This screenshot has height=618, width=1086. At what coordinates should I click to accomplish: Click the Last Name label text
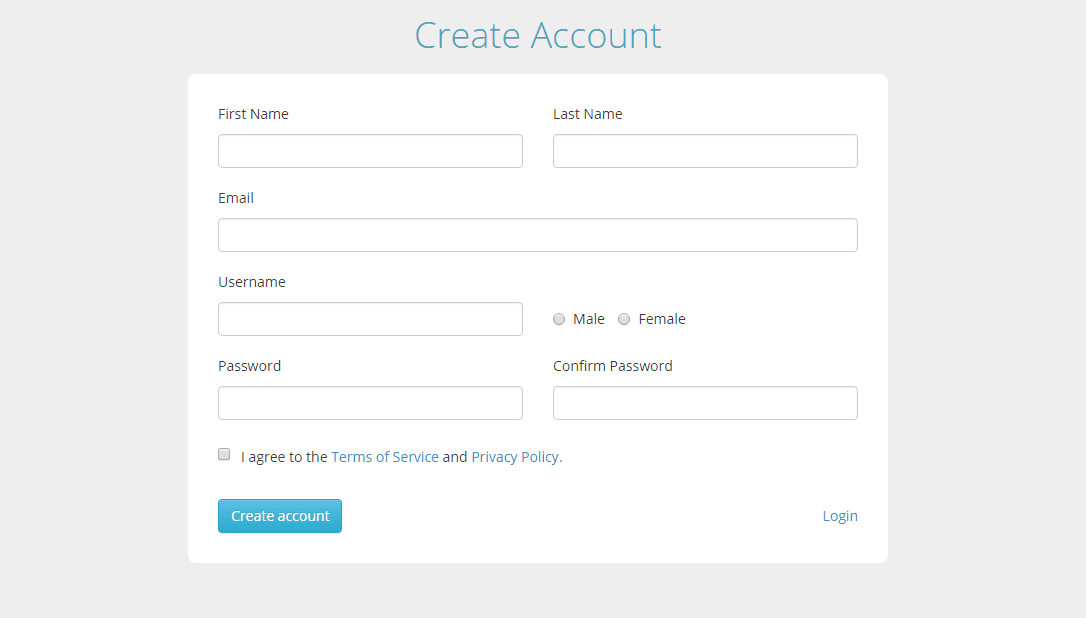[x=588, y=114]
